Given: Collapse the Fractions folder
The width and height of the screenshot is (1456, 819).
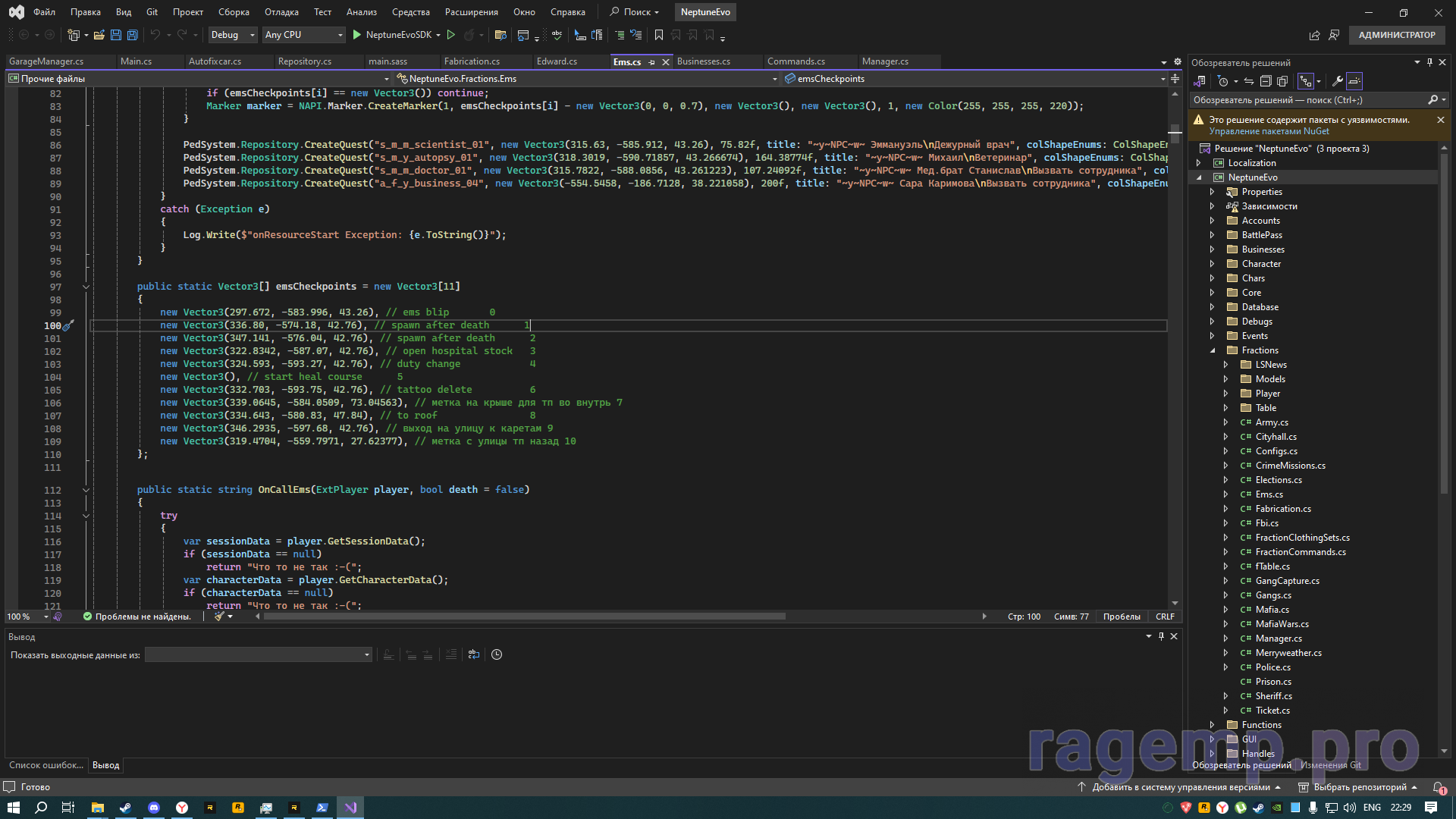Looking at the screenshot, I should click(x=1212, y=350).
